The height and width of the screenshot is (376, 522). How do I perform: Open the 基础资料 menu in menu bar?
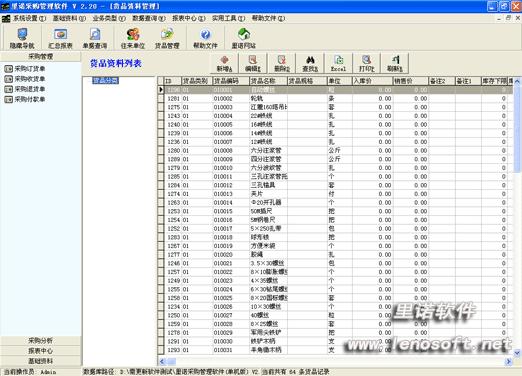pyautogui.click(x=69, y=18)
